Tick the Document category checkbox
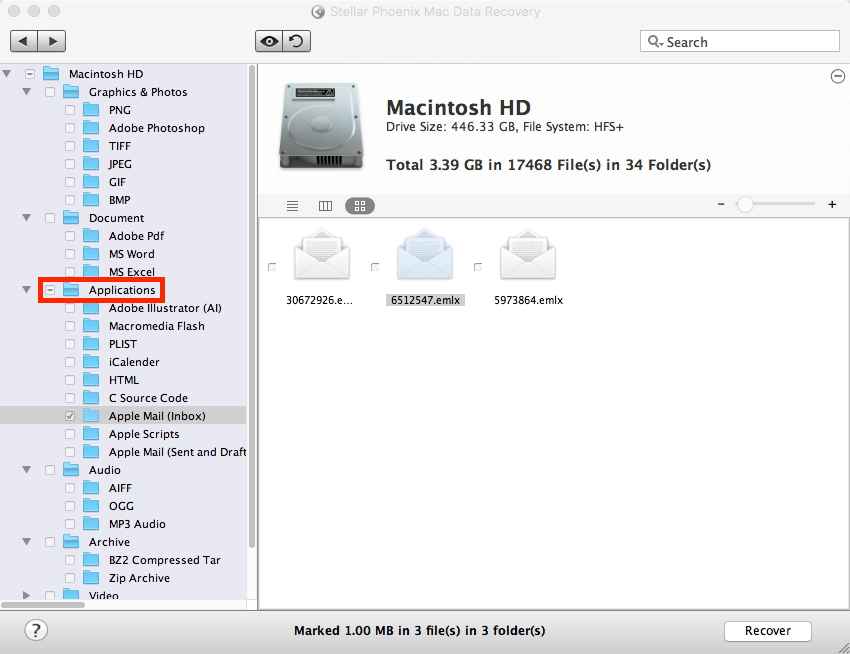This screenshot has width=850, height=654. (50, 218)
